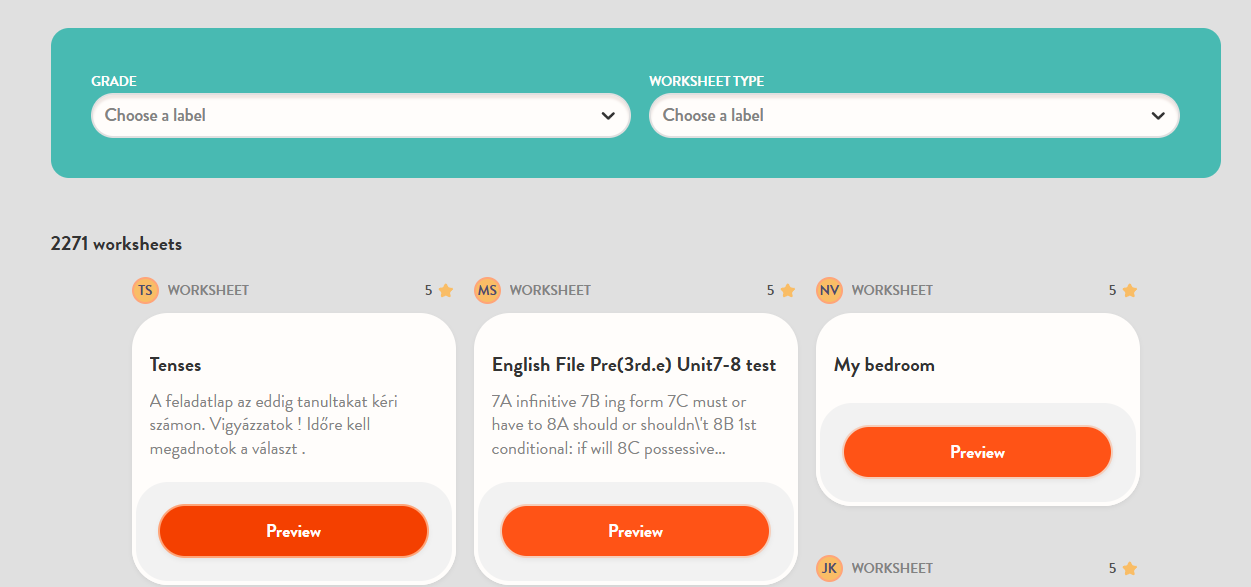1251x587 pixels.
Task: Preview the English File Unit7-8 test
Action: coord(635,531)
